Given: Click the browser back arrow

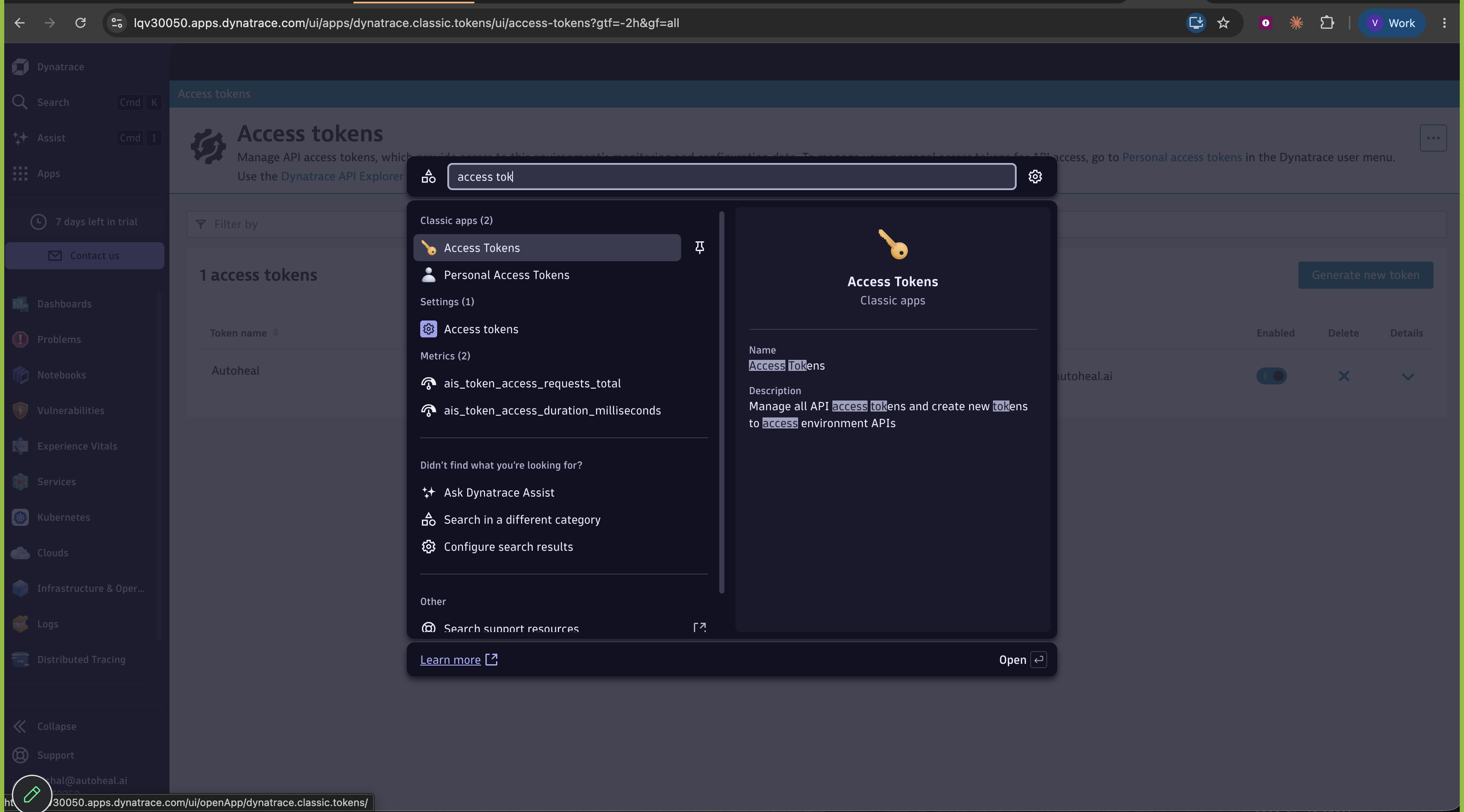Looking at the screenshot, I should point(19,23).
